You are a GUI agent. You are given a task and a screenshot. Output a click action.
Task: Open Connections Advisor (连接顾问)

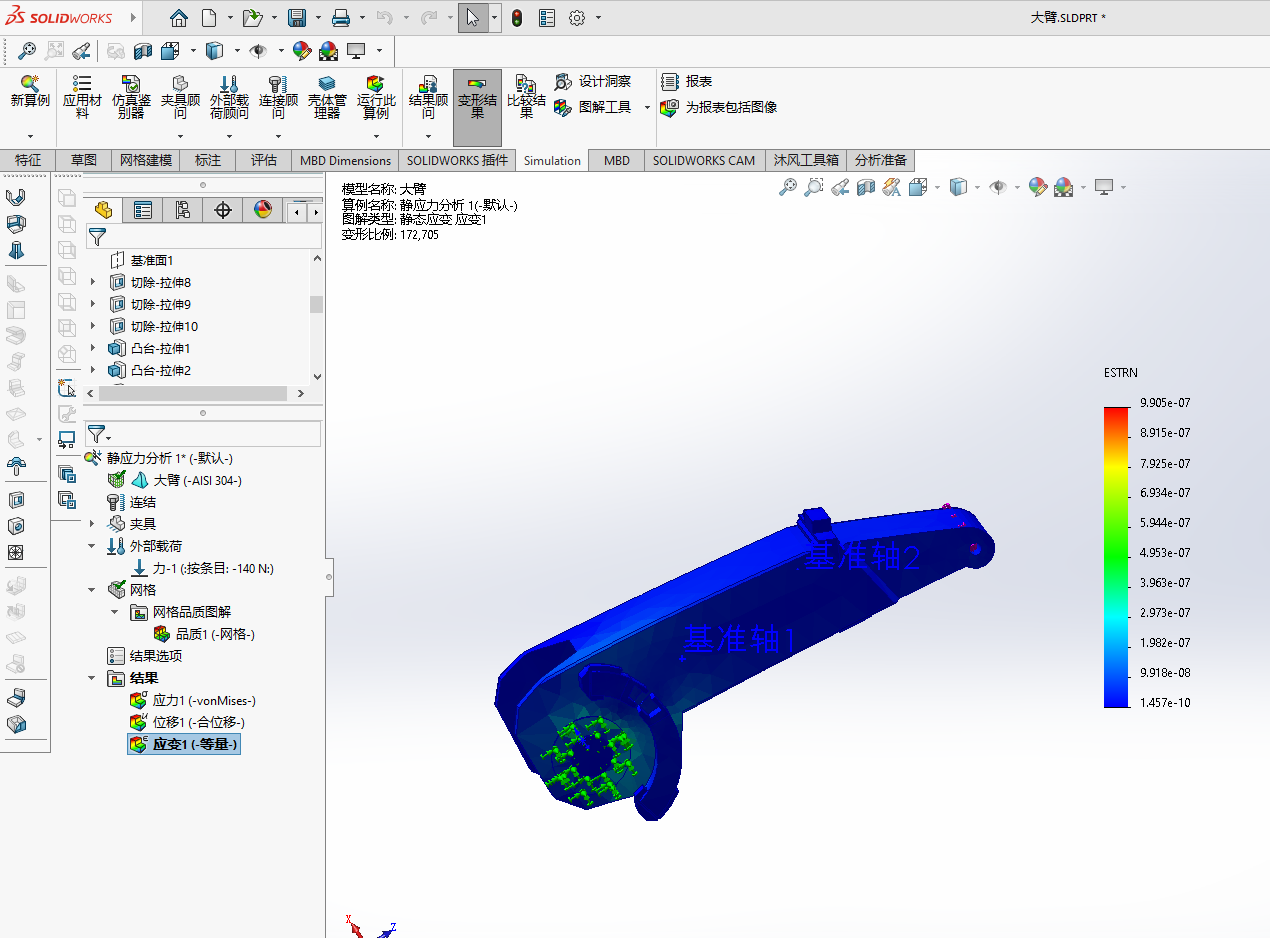point(278,96)
